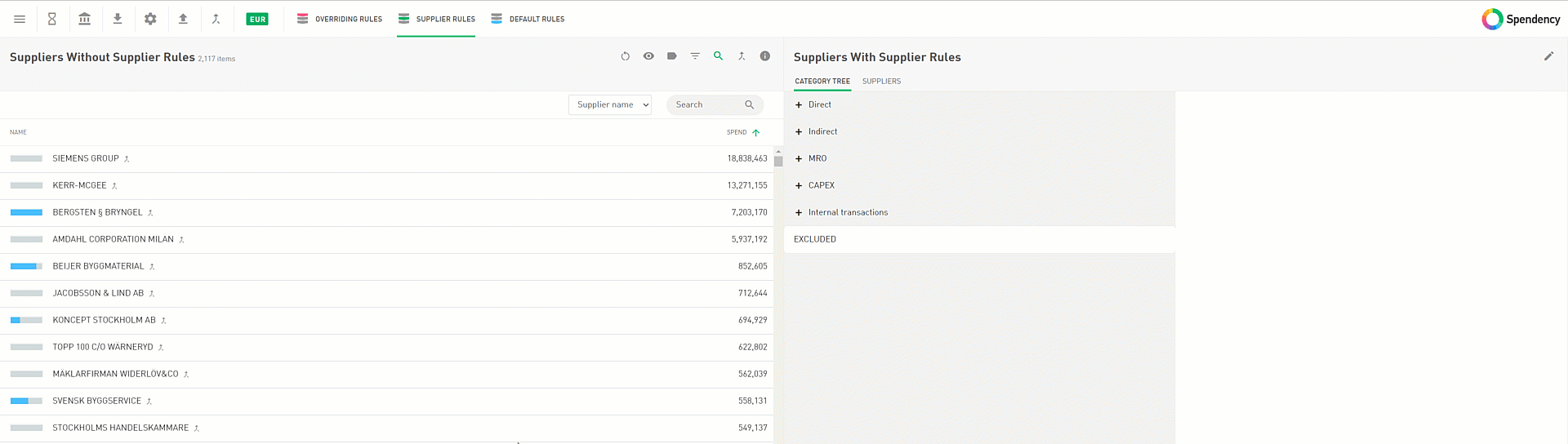
Task: Switch to Overriding Rules tab
Action: pos(340,19)
